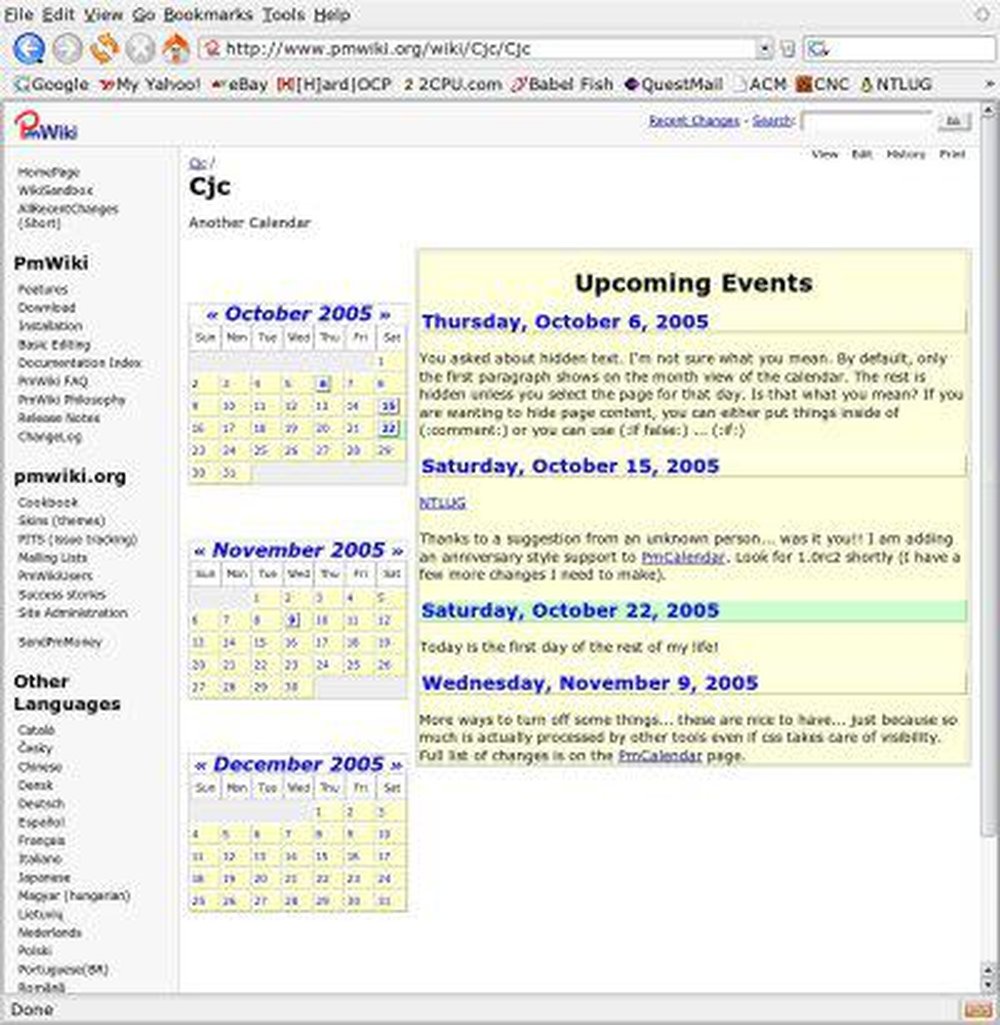This screenshot has width=1000, height=1025.
Task: Open the Wednesday, November 9, 2005 heading
Action: point(590,683)
